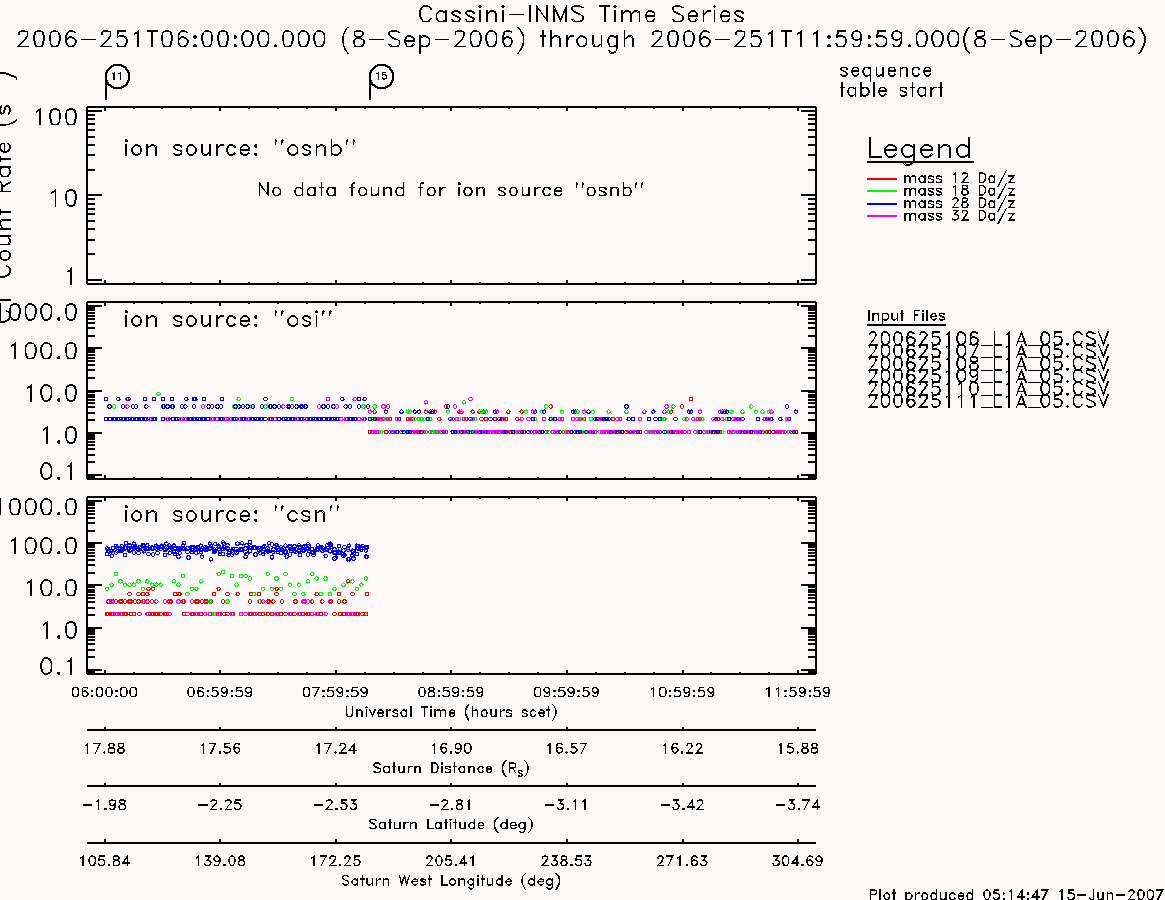Click the Saturn Latitude value -2.81
Image resolution: width=1165 pixels, height=900 pixels.
point(451,805)
